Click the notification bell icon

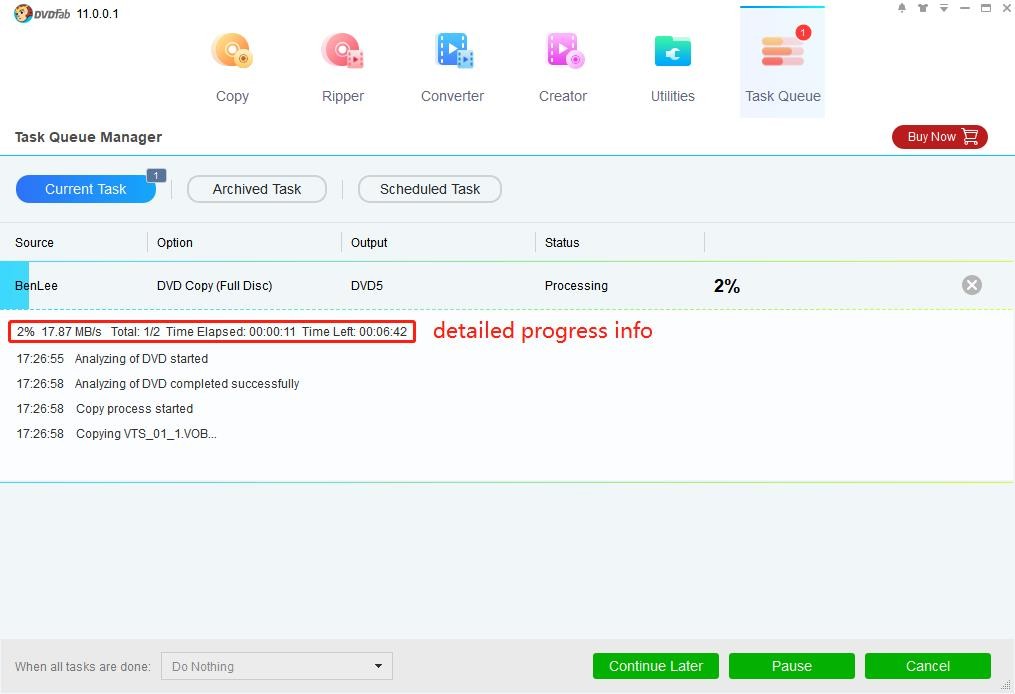coord(902,8)
